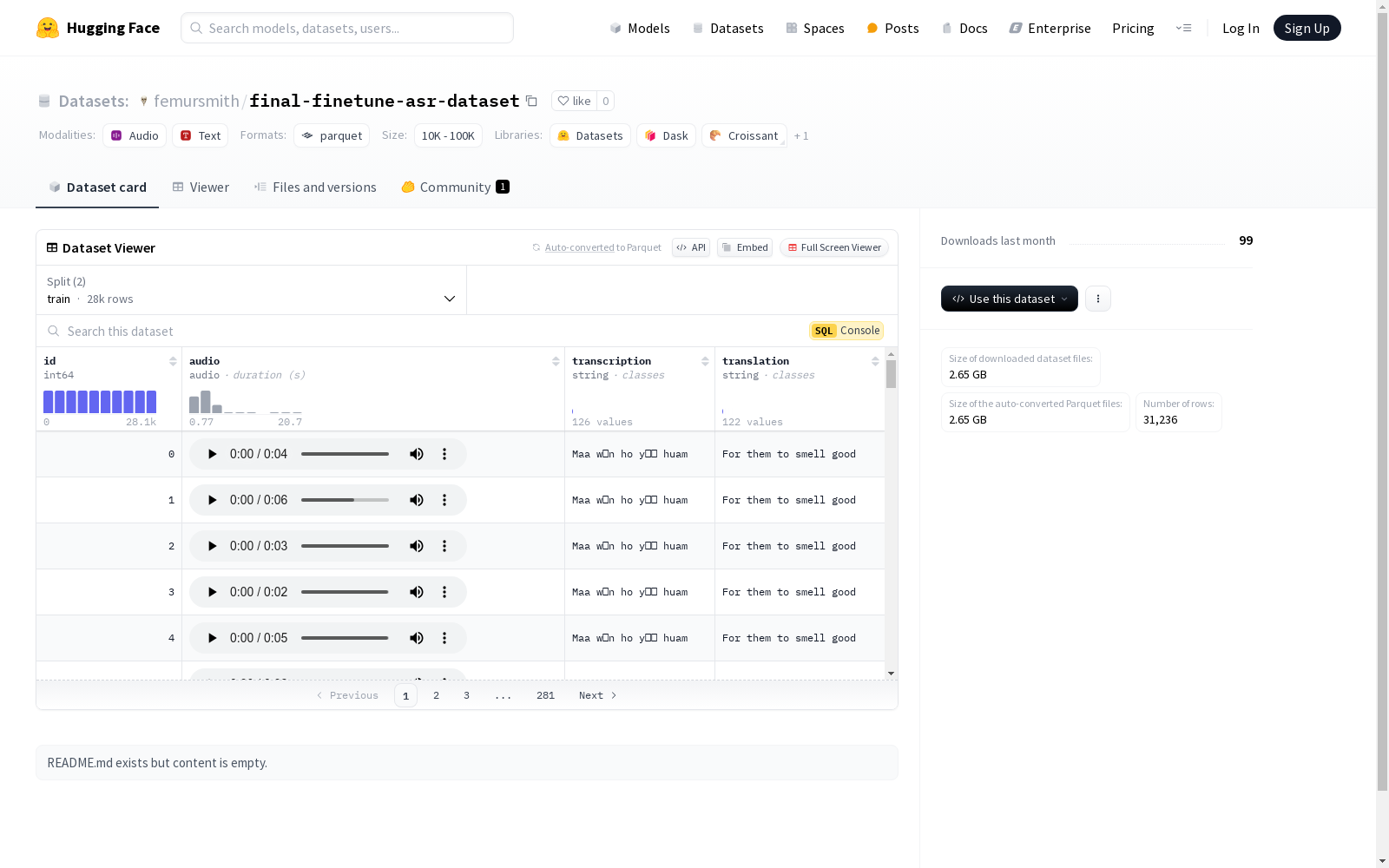This screenshot has height=868, width=1389.
Task: Open more options for row 4 audio
Action: (x=444, y=638)
